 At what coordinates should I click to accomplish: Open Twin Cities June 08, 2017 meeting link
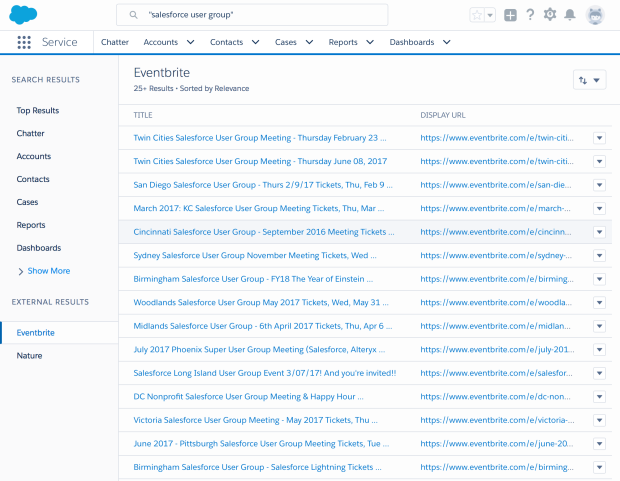coord(260,161)
